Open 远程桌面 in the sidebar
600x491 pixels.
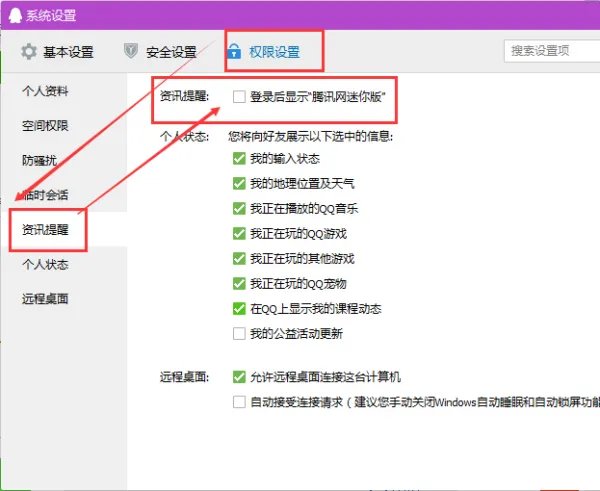(x=45, y=299)
